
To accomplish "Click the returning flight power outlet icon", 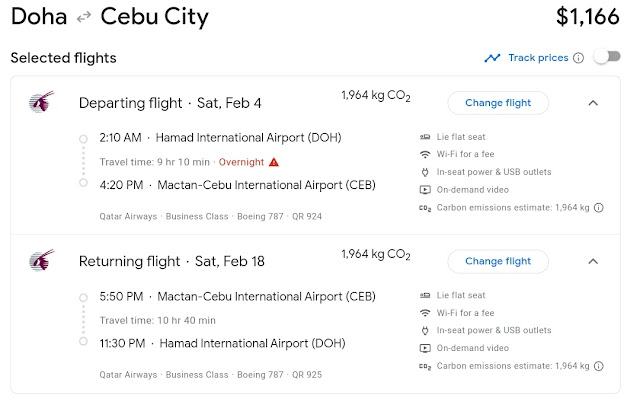I will coord(426,330).
